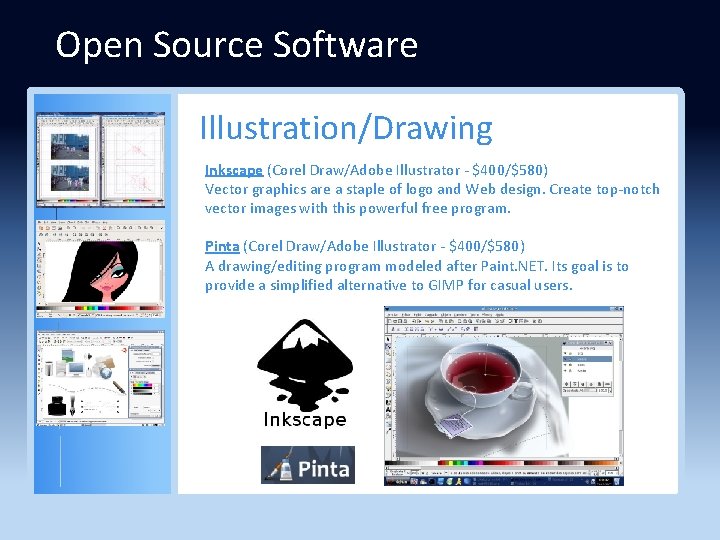Click the Pinta paintbrush logo banner

coord(308,465)
